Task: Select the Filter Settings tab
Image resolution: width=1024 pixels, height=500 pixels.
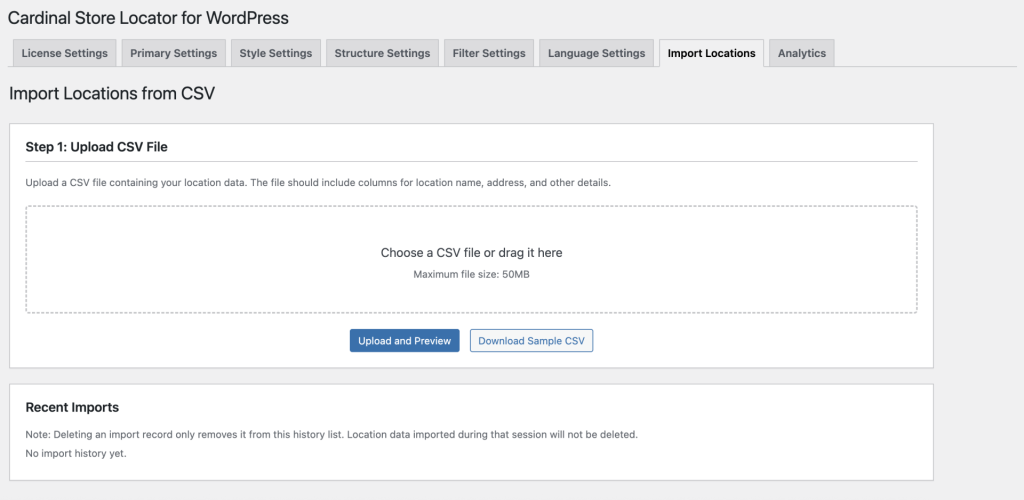Action: tap(489, 53)
